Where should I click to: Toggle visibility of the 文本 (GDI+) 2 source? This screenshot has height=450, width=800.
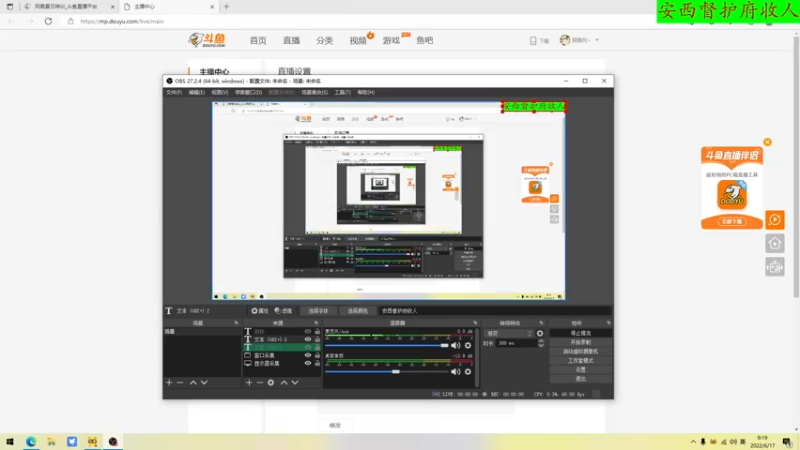(308, 339)
